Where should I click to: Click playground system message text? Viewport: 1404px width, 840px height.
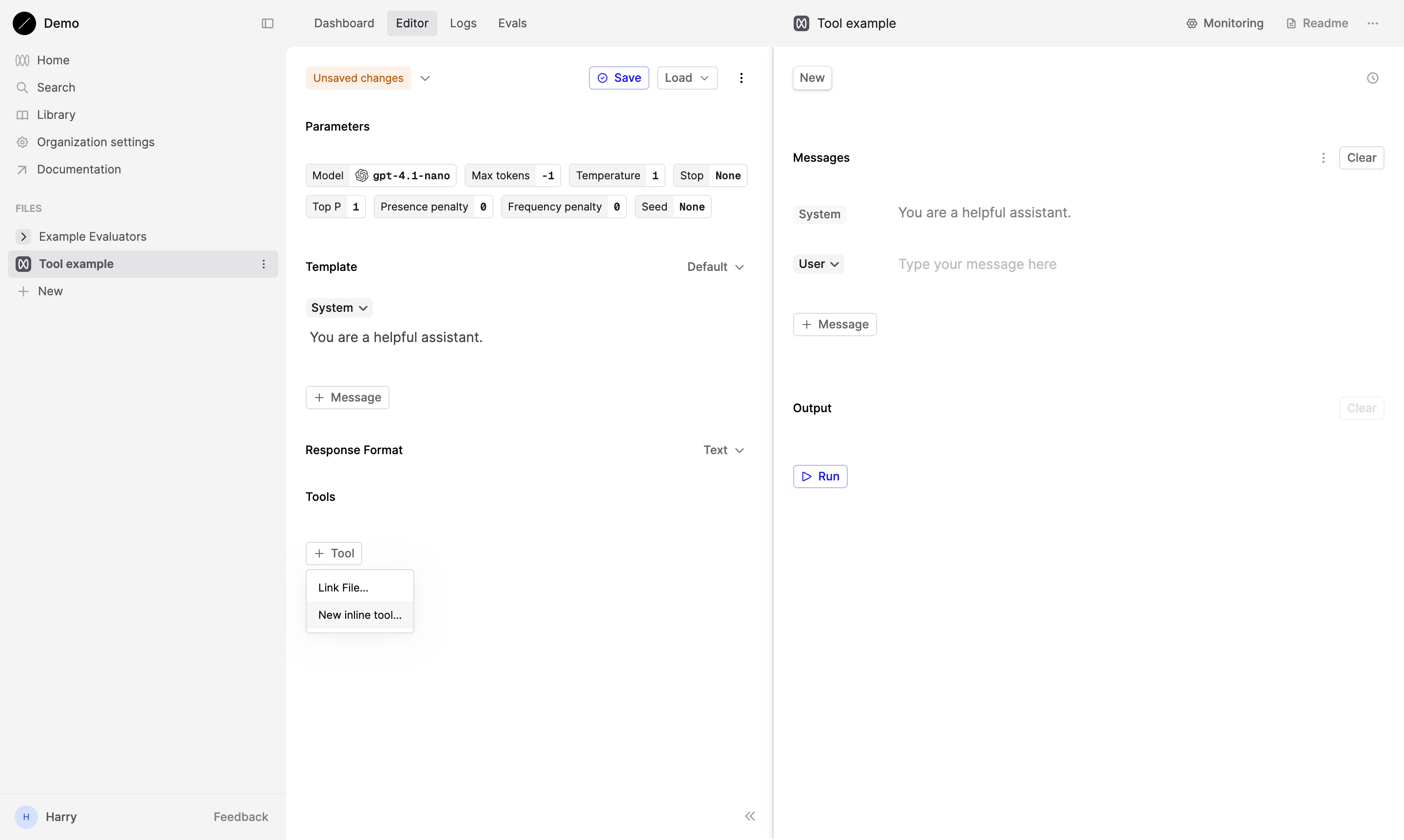[x=984, y=212]
